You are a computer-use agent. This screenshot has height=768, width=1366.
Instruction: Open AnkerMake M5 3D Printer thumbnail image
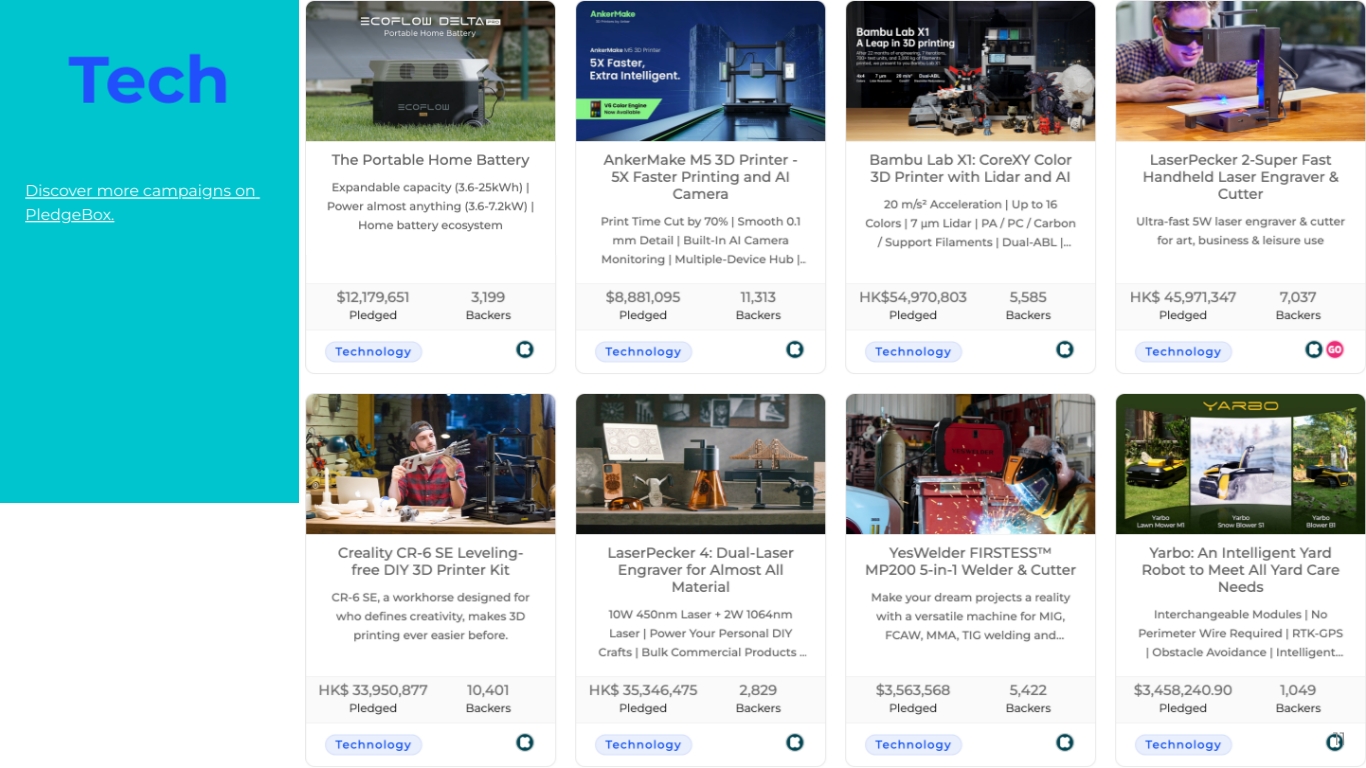701,71
